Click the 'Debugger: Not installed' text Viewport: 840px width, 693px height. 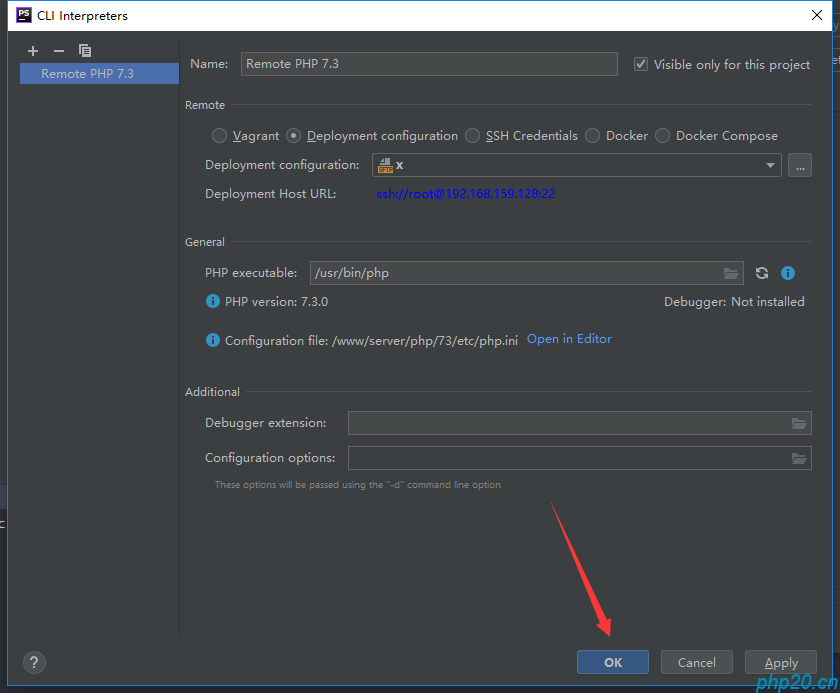(x=734, y=302)
